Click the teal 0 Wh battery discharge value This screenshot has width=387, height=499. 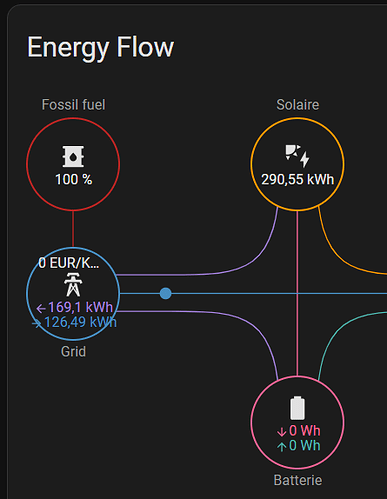pos(305,446)
